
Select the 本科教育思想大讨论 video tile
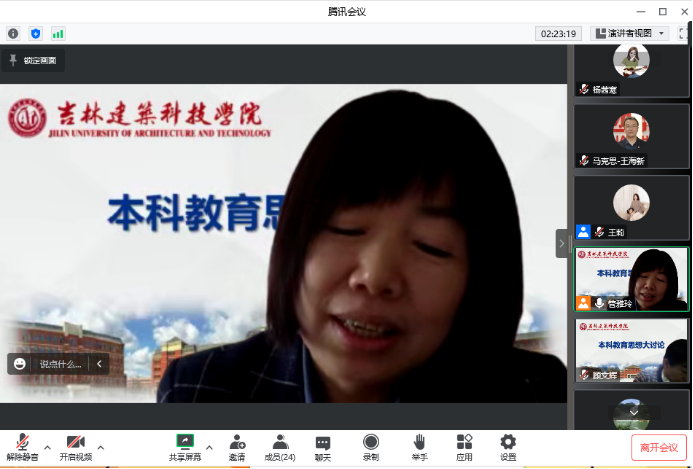point(631,351)
